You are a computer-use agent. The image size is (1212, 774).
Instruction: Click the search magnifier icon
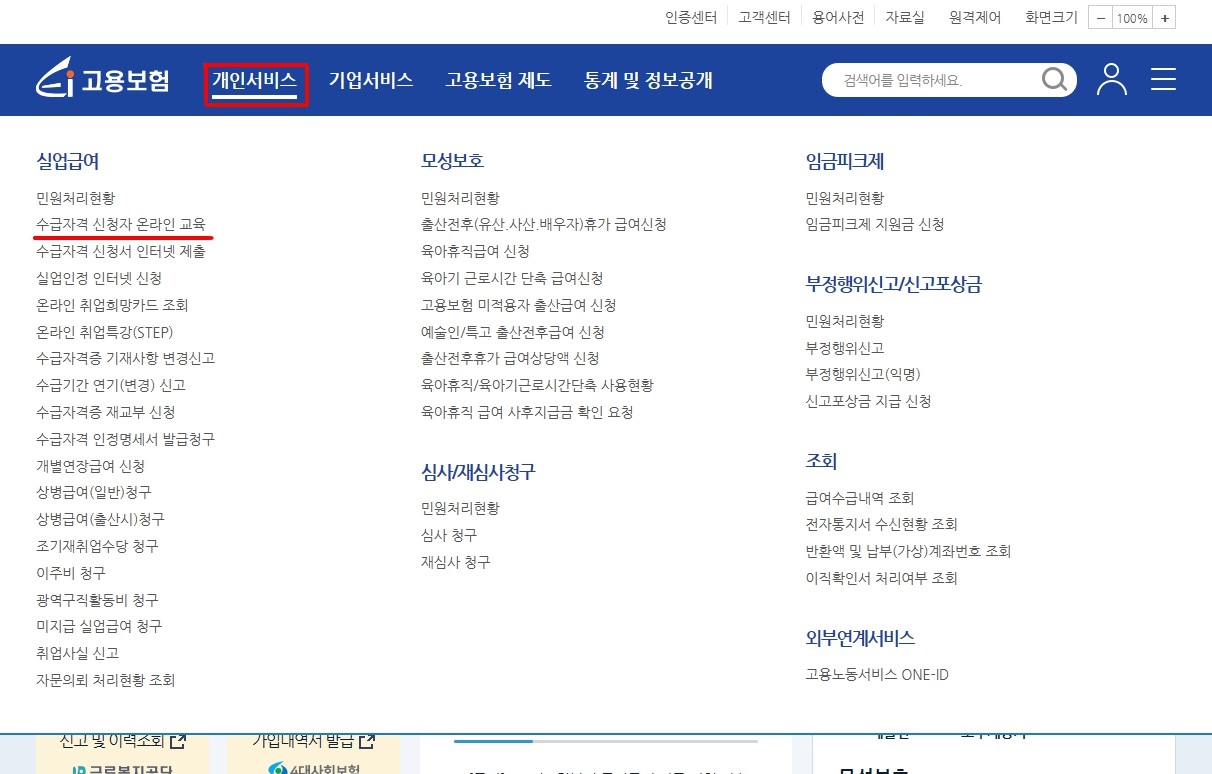[1054, 80]
